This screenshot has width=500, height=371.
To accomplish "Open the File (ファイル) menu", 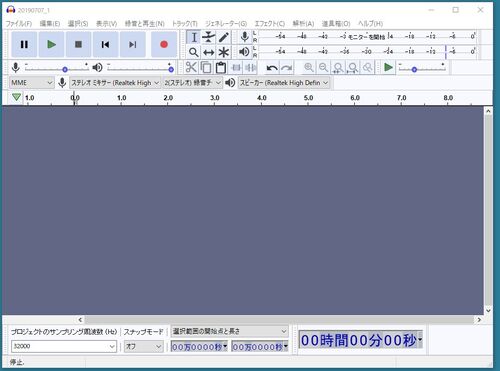I will coord(19,24).
